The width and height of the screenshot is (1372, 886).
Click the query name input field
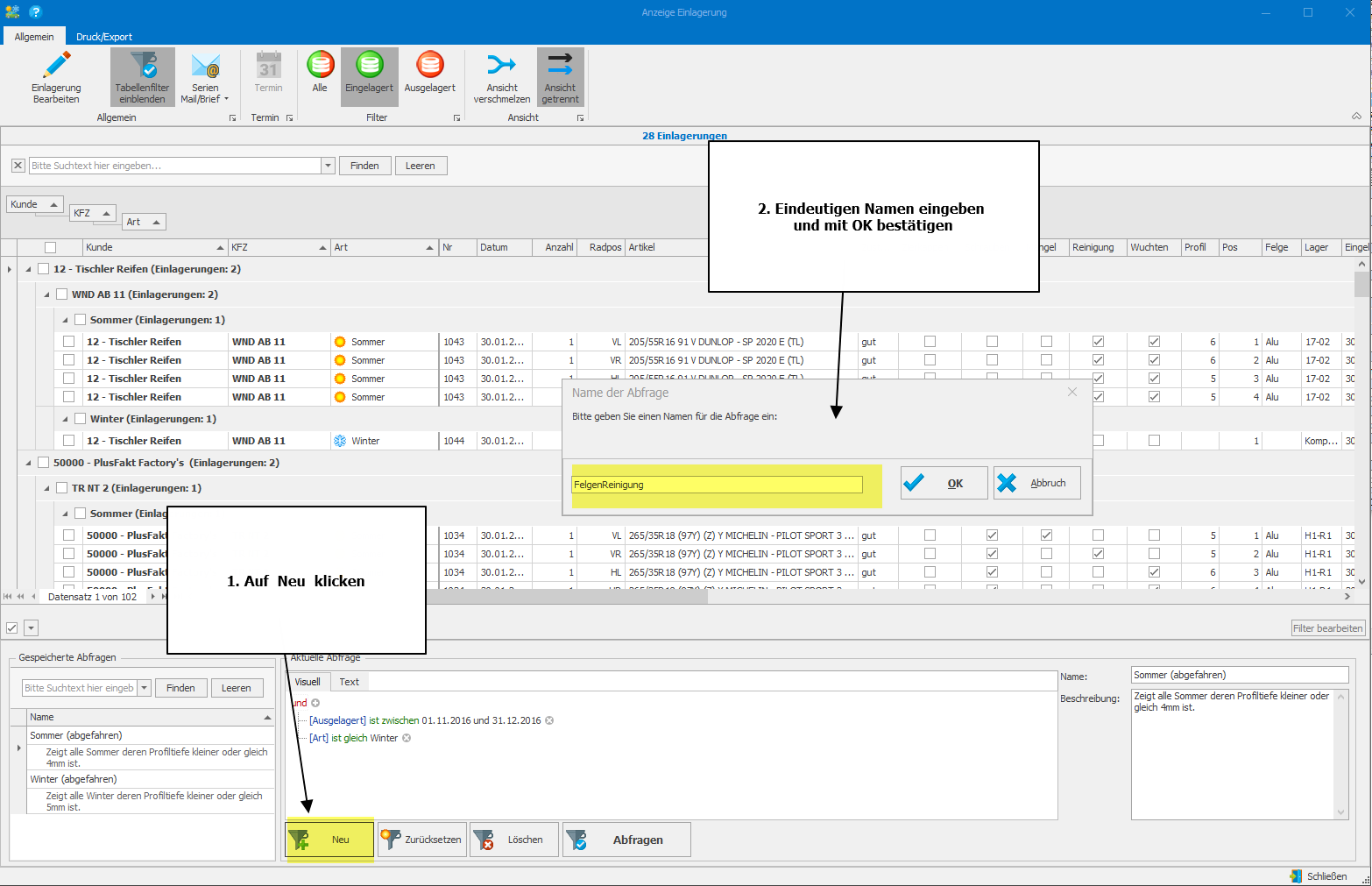(718, 485)
